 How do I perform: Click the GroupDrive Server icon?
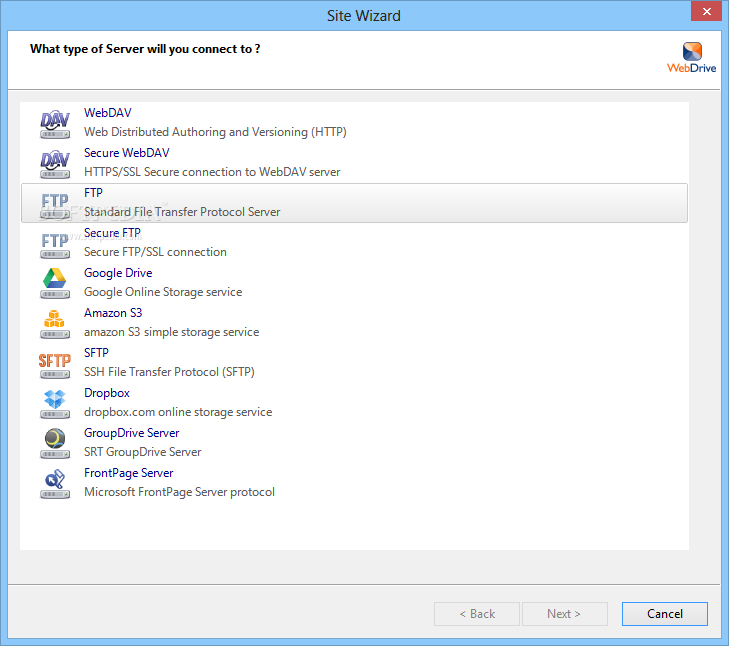pyautogui.click(x=55, y=445)
